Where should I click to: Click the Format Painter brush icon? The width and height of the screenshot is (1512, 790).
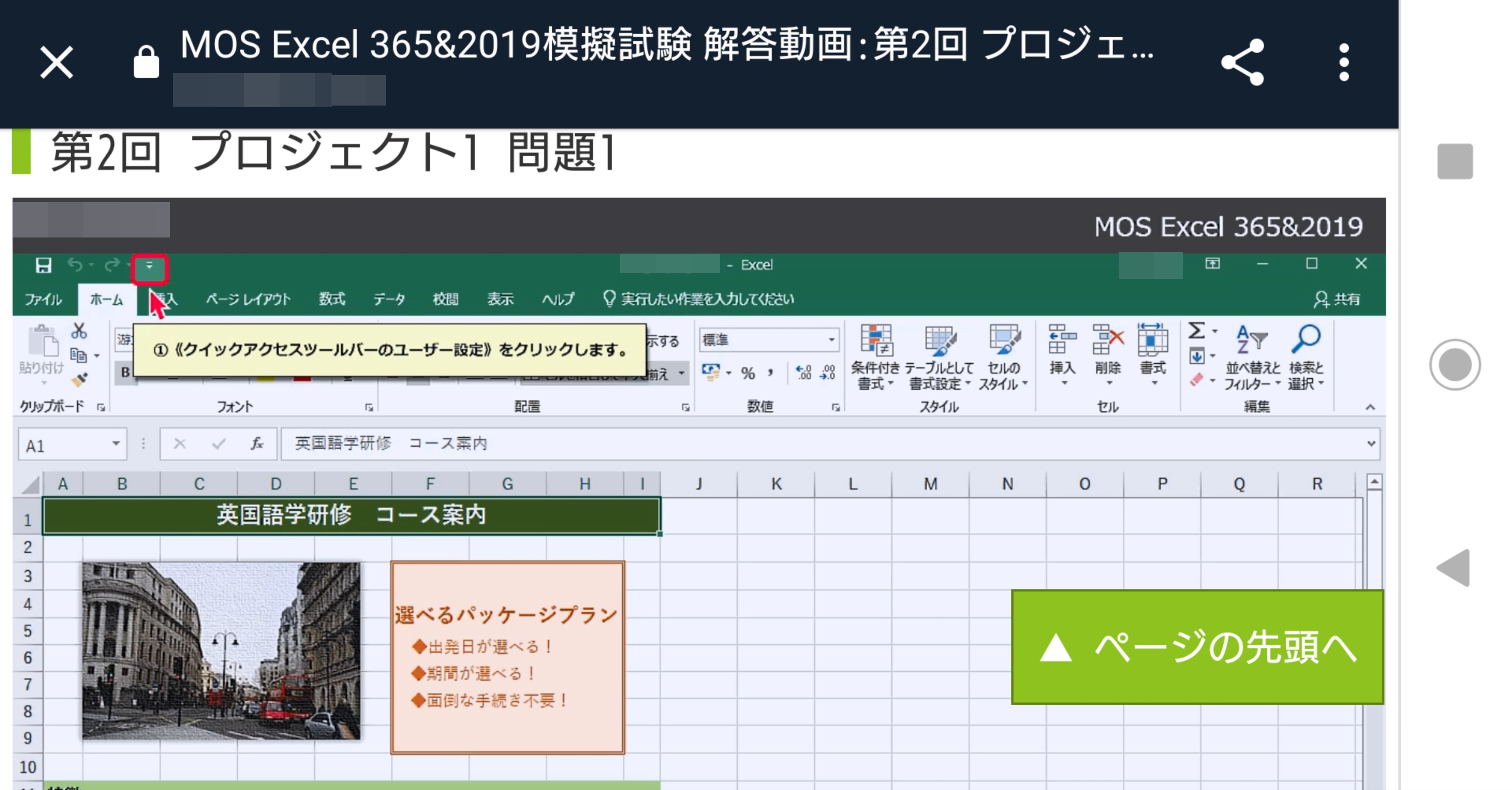[79, 379]
